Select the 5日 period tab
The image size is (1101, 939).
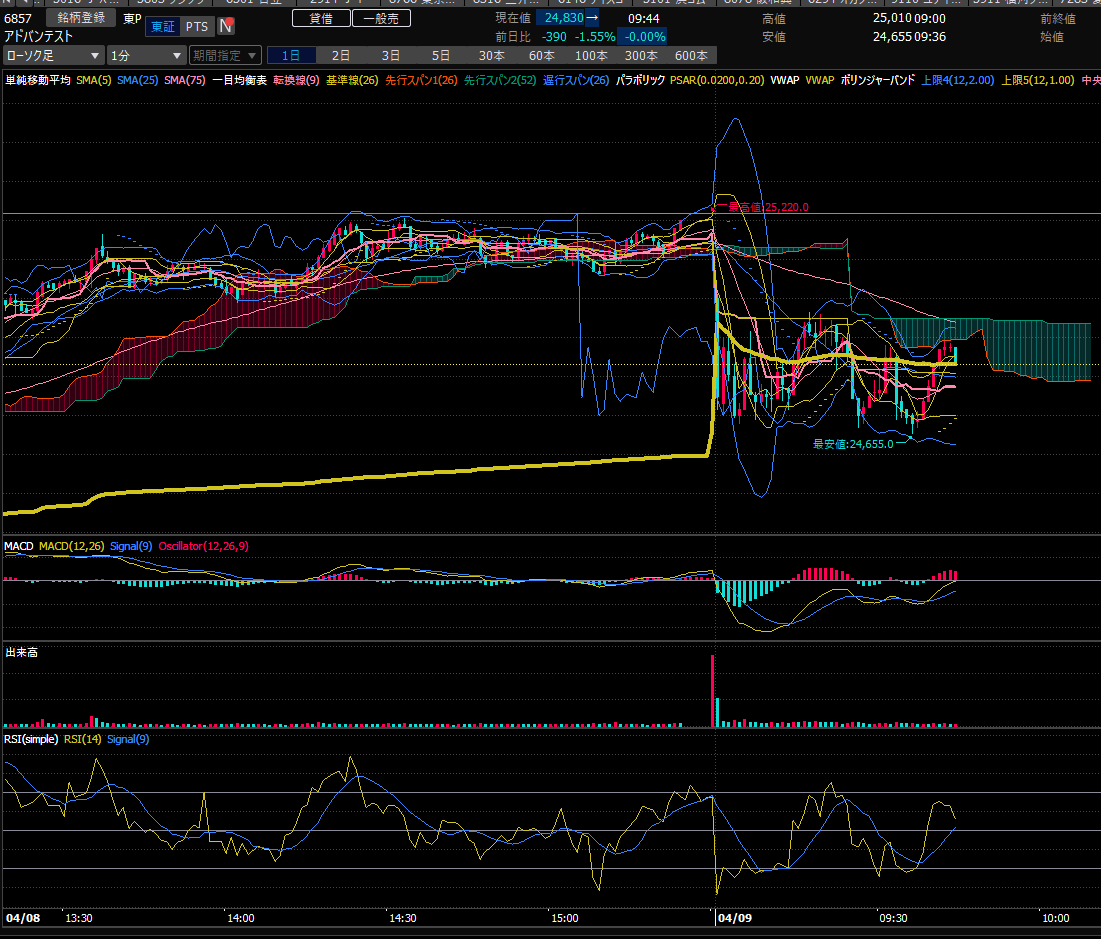(x=441, y=56)
